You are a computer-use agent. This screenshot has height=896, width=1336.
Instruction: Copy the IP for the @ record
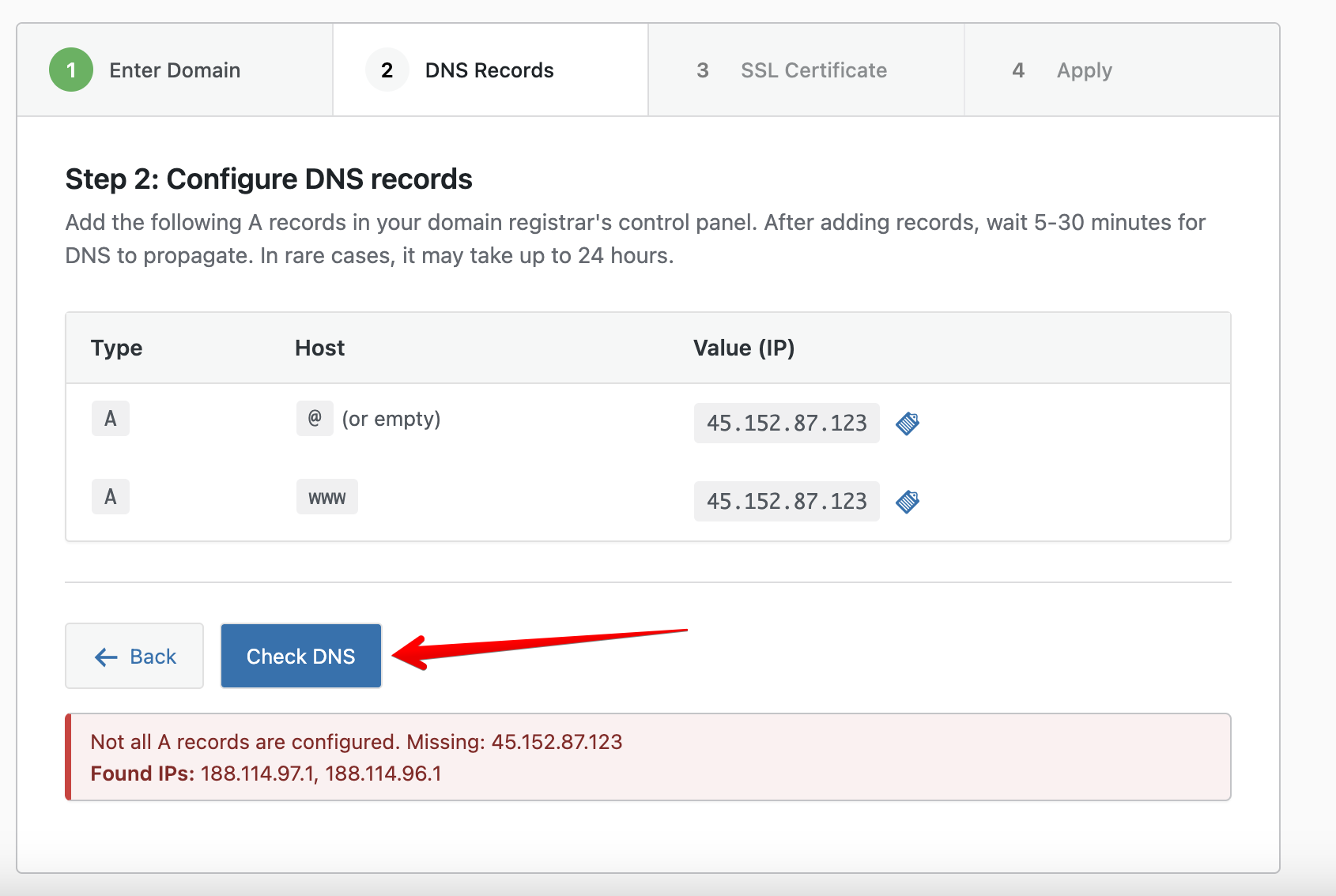[908, 423]
